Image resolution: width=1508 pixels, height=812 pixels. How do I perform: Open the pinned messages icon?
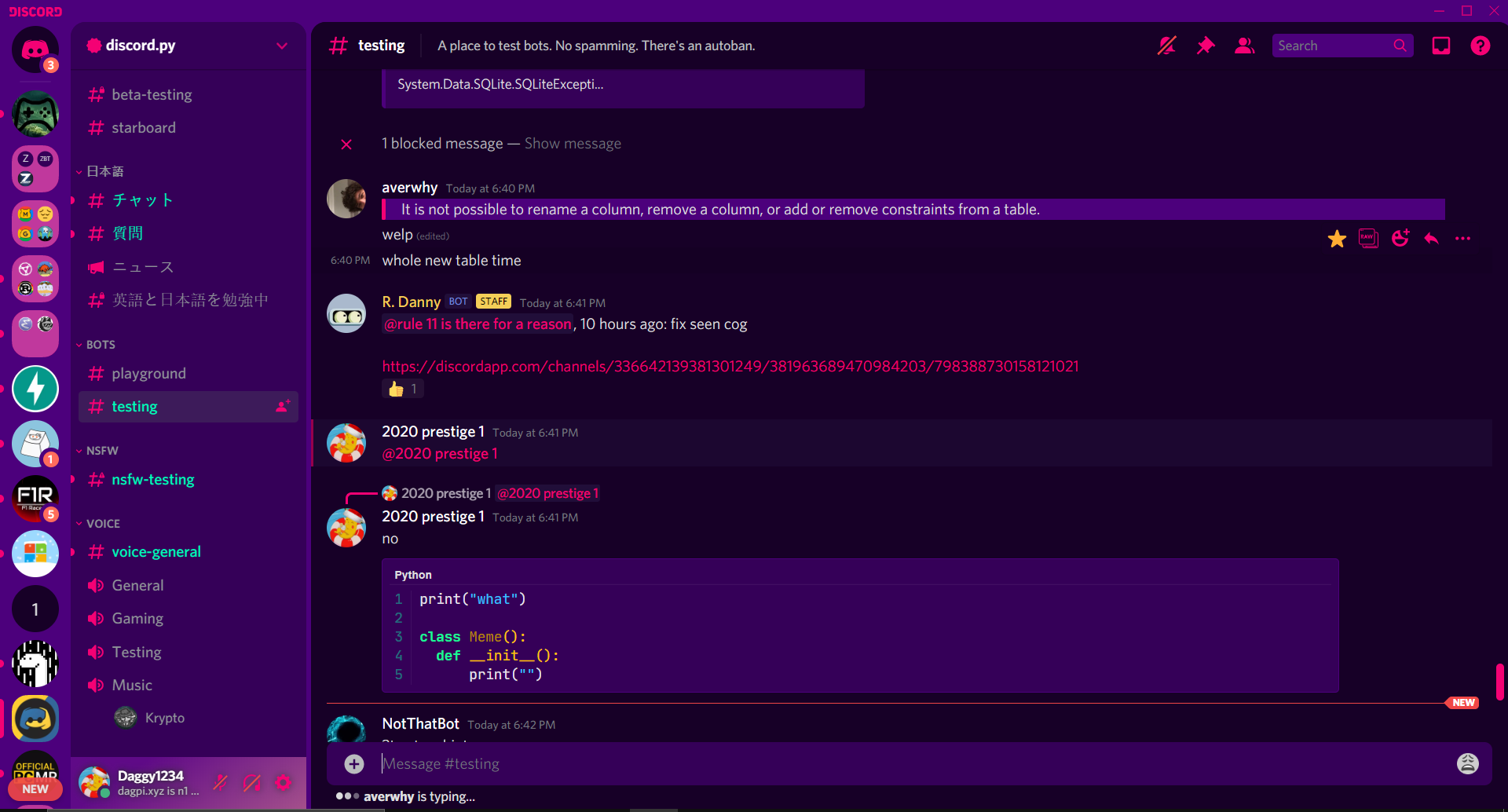coord(1205,46)
